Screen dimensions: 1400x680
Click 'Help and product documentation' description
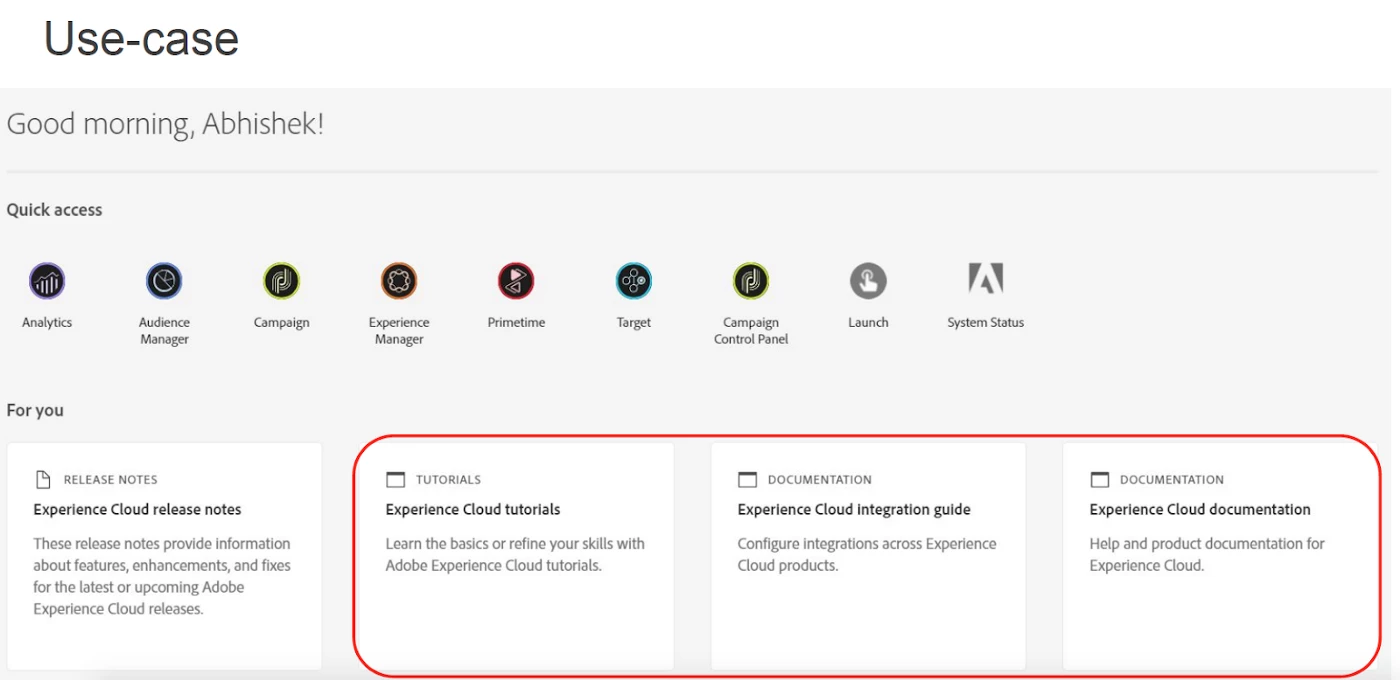tap(1207, 554)
